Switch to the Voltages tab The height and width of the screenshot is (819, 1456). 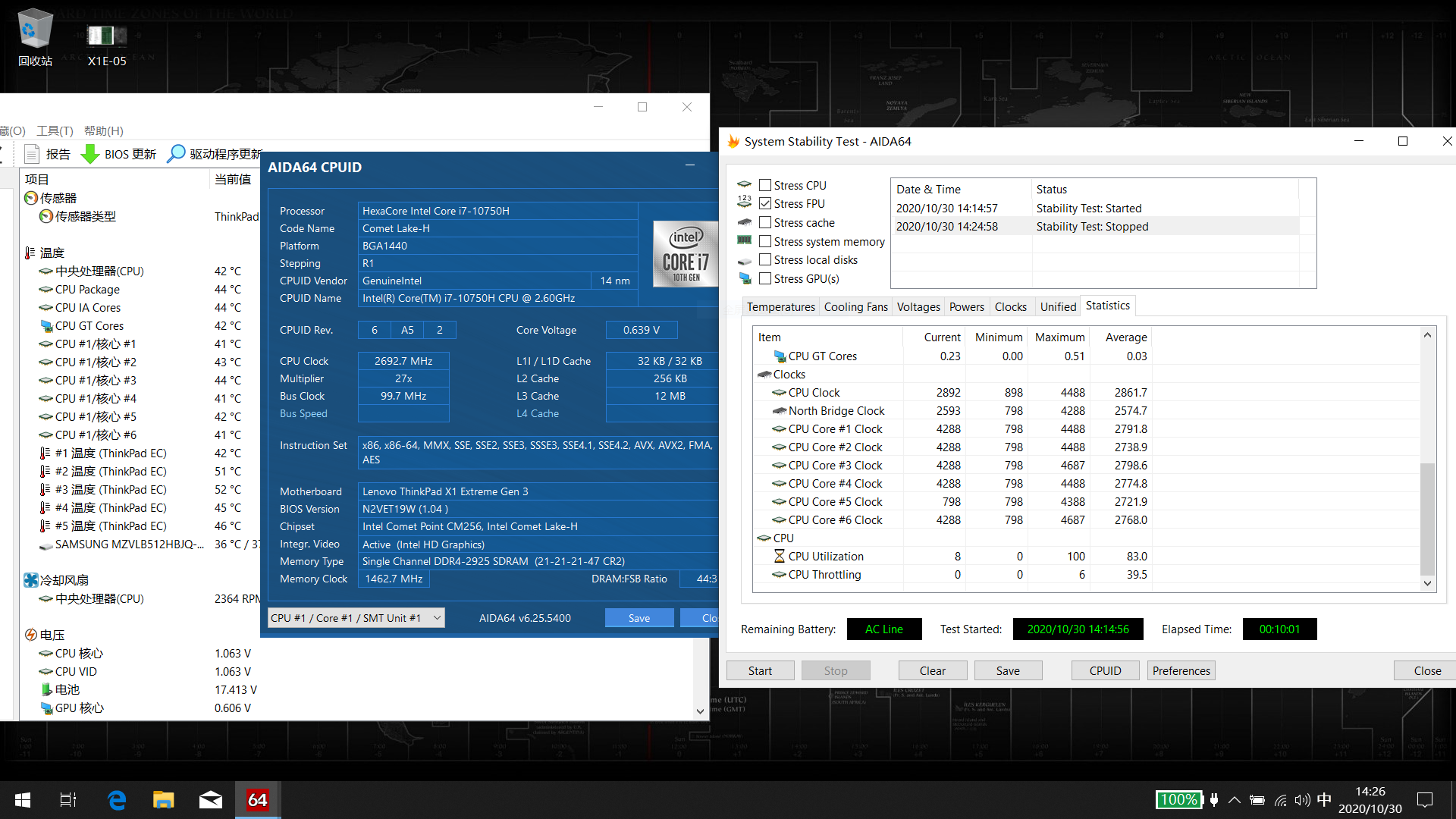click(x=918, y=306)
